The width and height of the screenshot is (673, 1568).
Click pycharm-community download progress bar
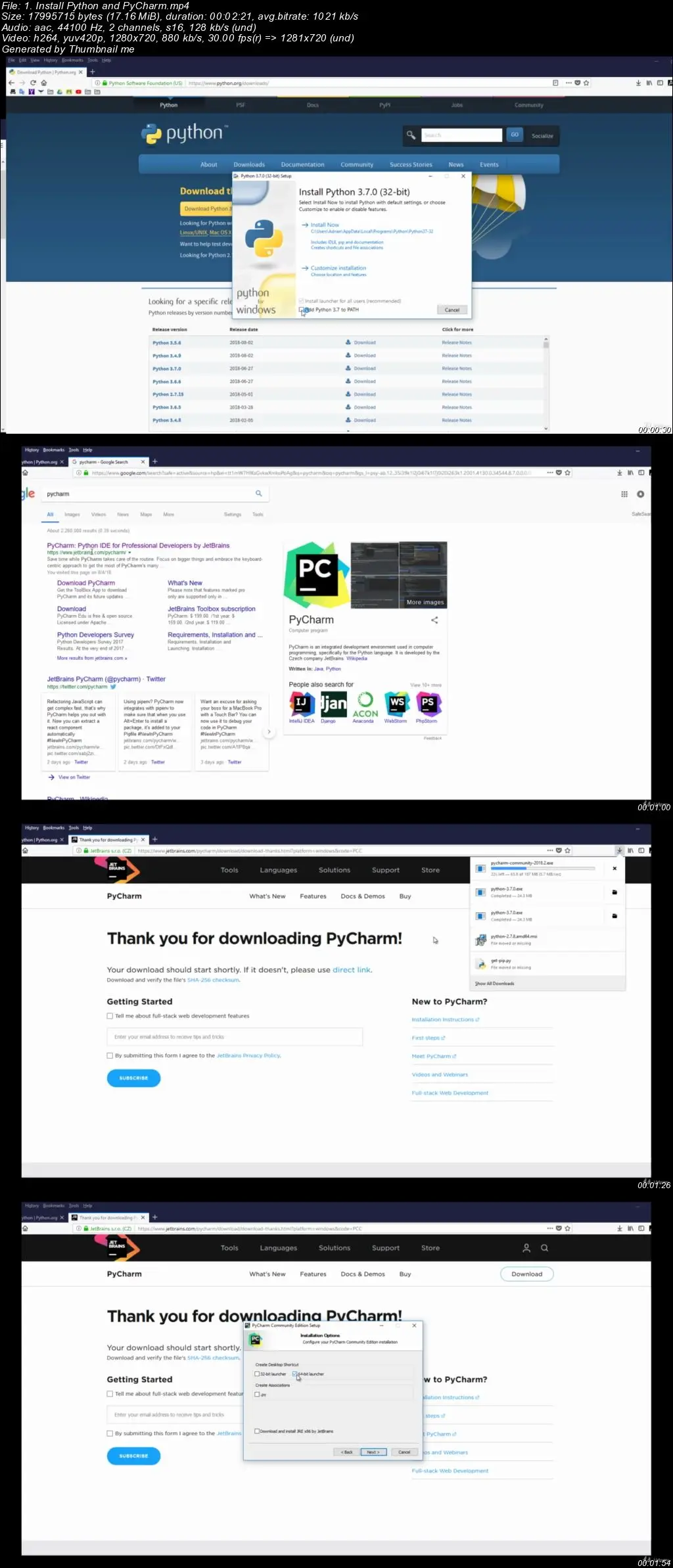(x=543, y=869)
